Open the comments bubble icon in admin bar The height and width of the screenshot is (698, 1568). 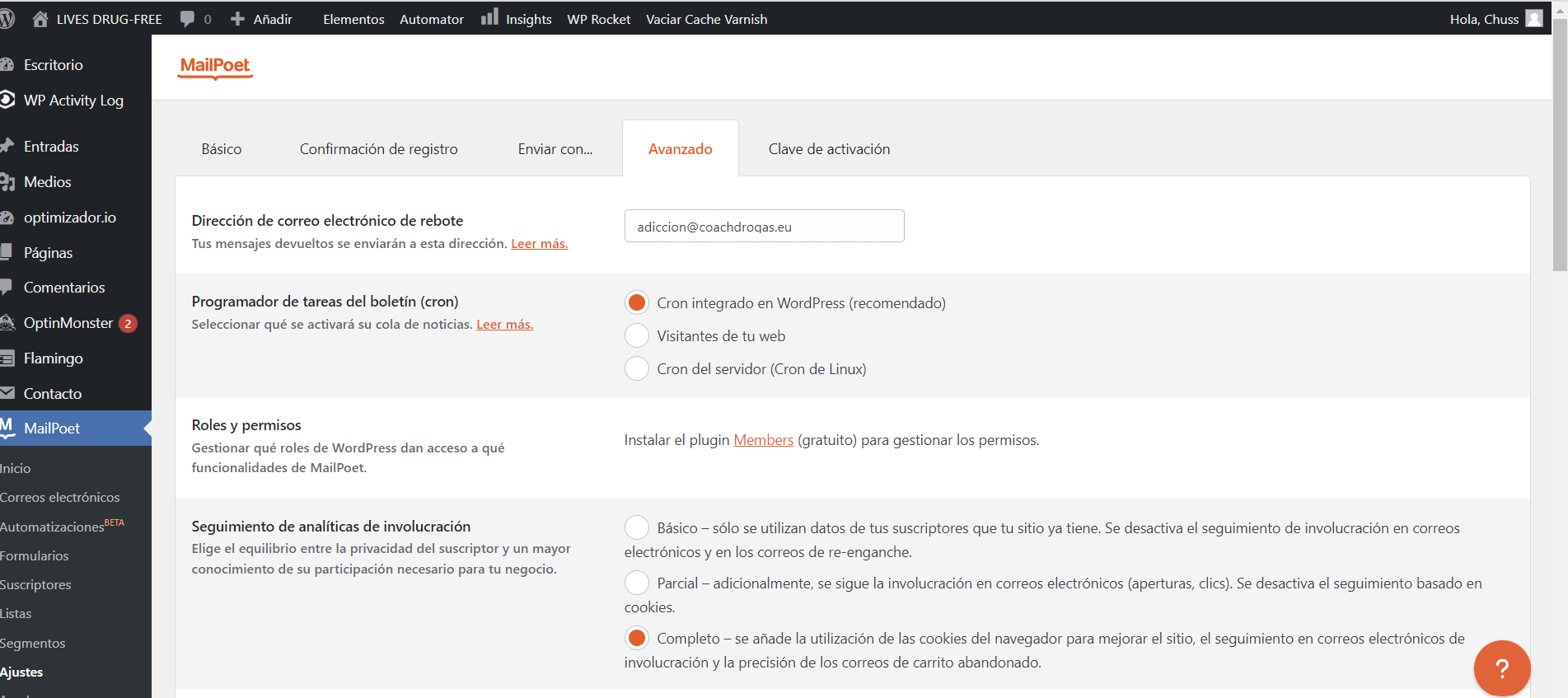click(187, 19)
